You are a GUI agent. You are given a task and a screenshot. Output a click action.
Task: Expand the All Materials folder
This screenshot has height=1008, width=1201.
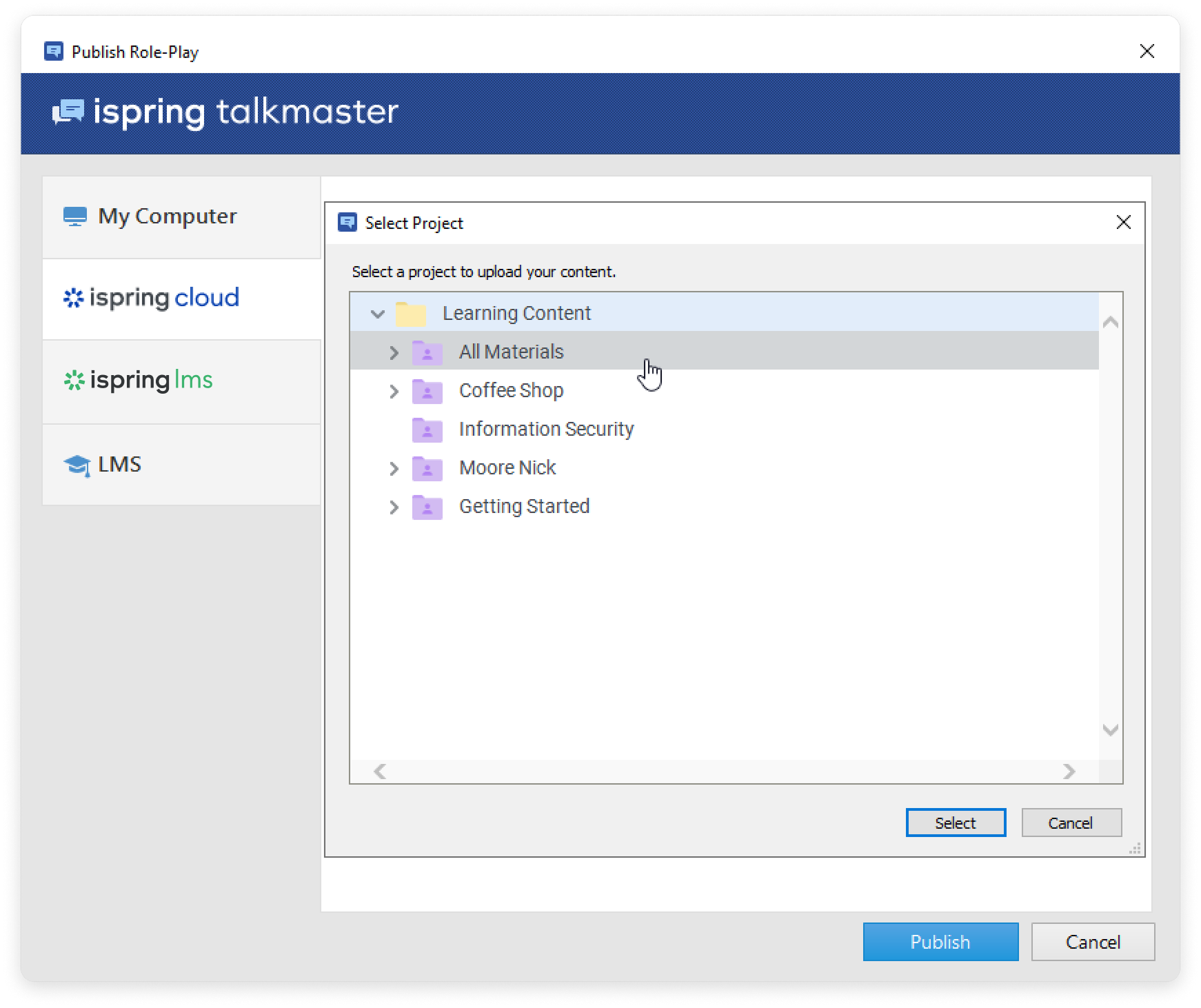point(394,353)
